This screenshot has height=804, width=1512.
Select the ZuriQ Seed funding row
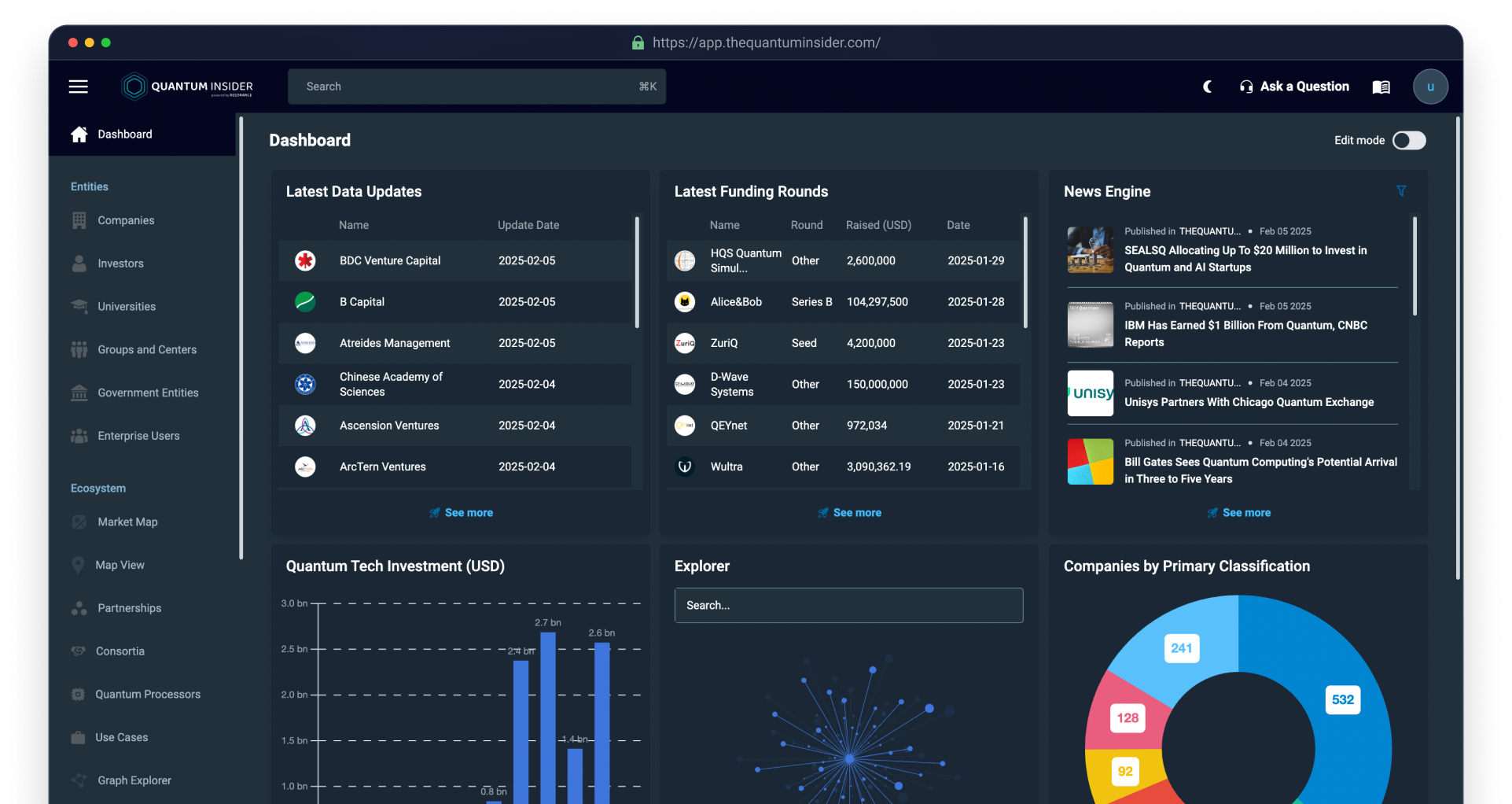pyautogui.click(x=843, y=343)
